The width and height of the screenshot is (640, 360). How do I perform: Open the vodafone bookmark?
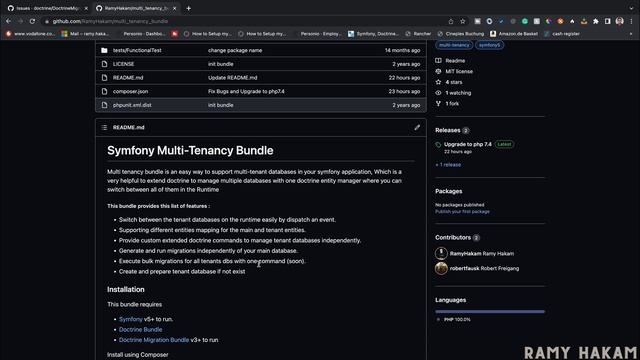pos(31,34)
